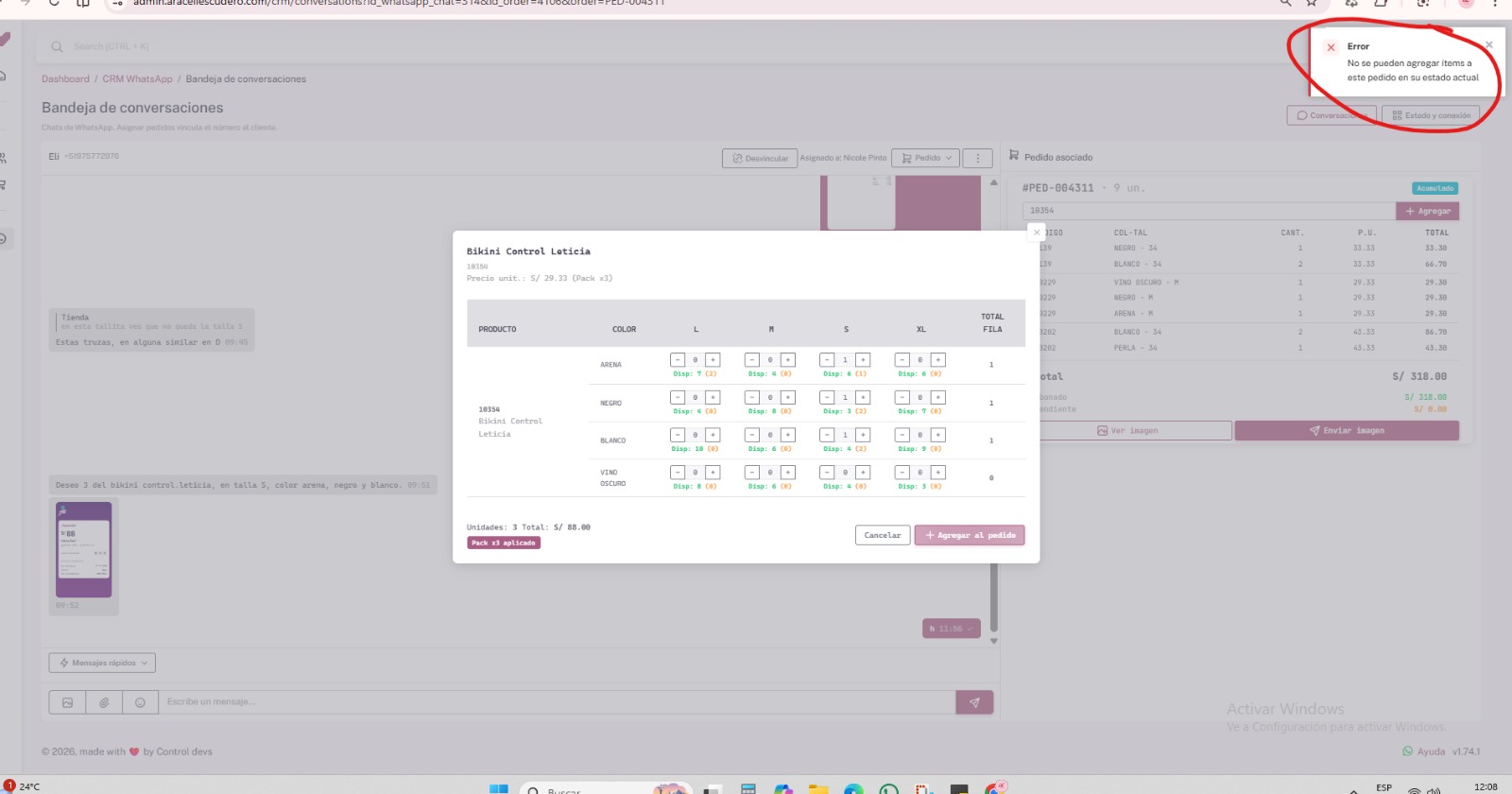
Task: Increase NEGRO size M quantity
Action: click(x=787, y=398)
